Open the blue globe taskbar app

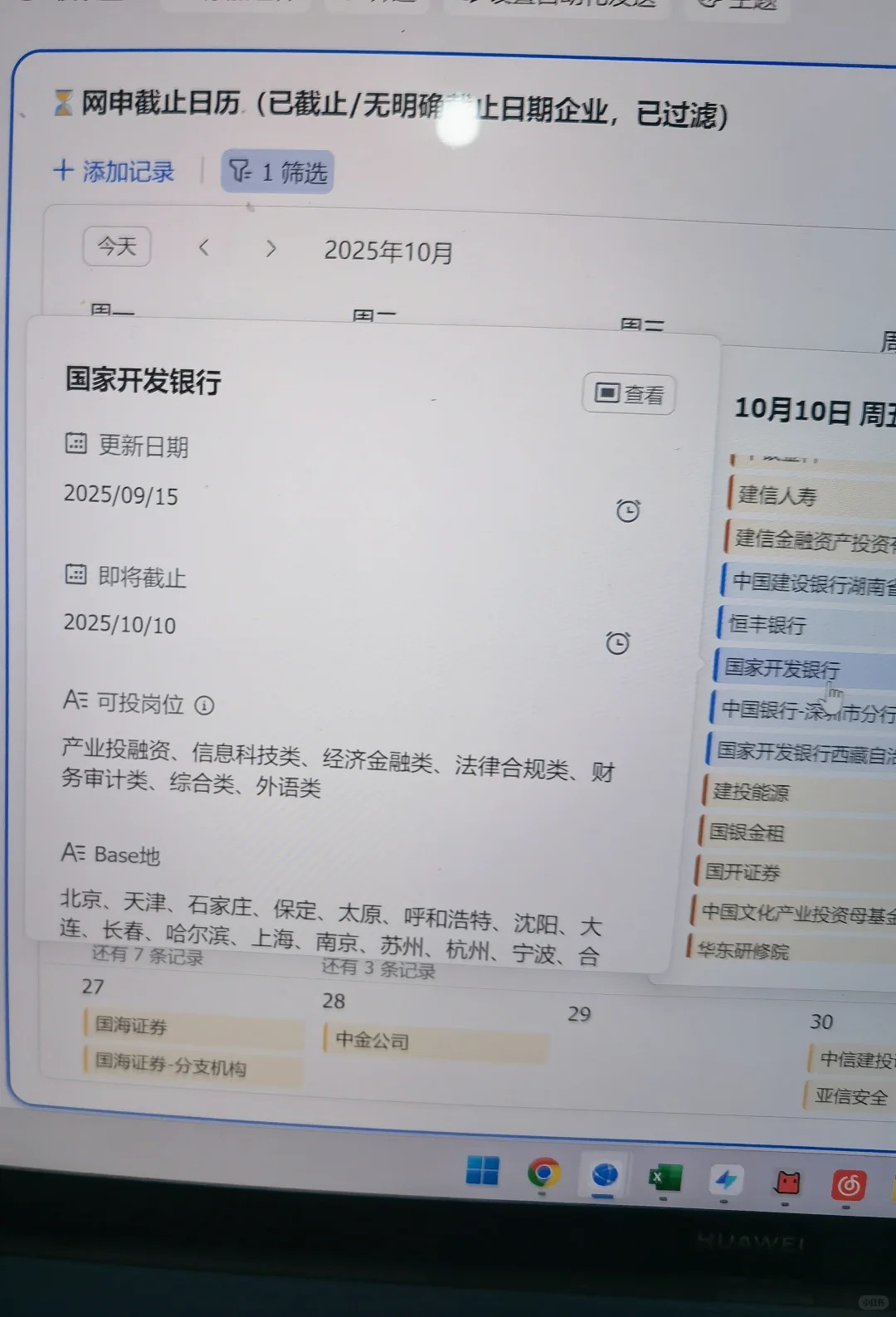(605, 1175)
